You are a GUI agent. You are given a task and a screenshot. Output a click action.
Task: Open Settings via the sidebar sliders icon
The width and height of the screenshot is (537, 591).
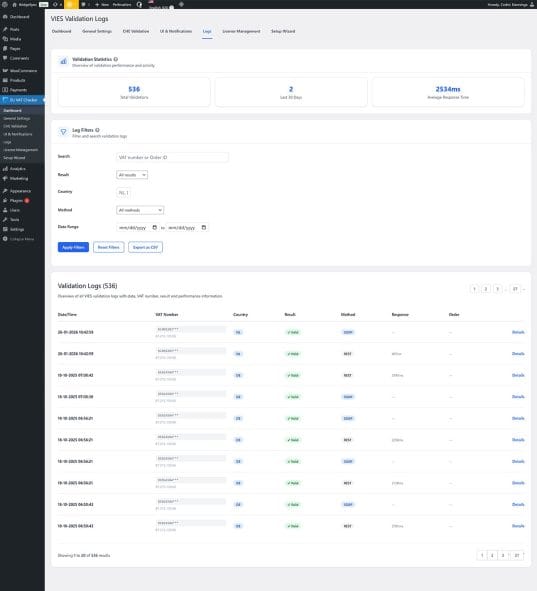(x=5, y=229)
